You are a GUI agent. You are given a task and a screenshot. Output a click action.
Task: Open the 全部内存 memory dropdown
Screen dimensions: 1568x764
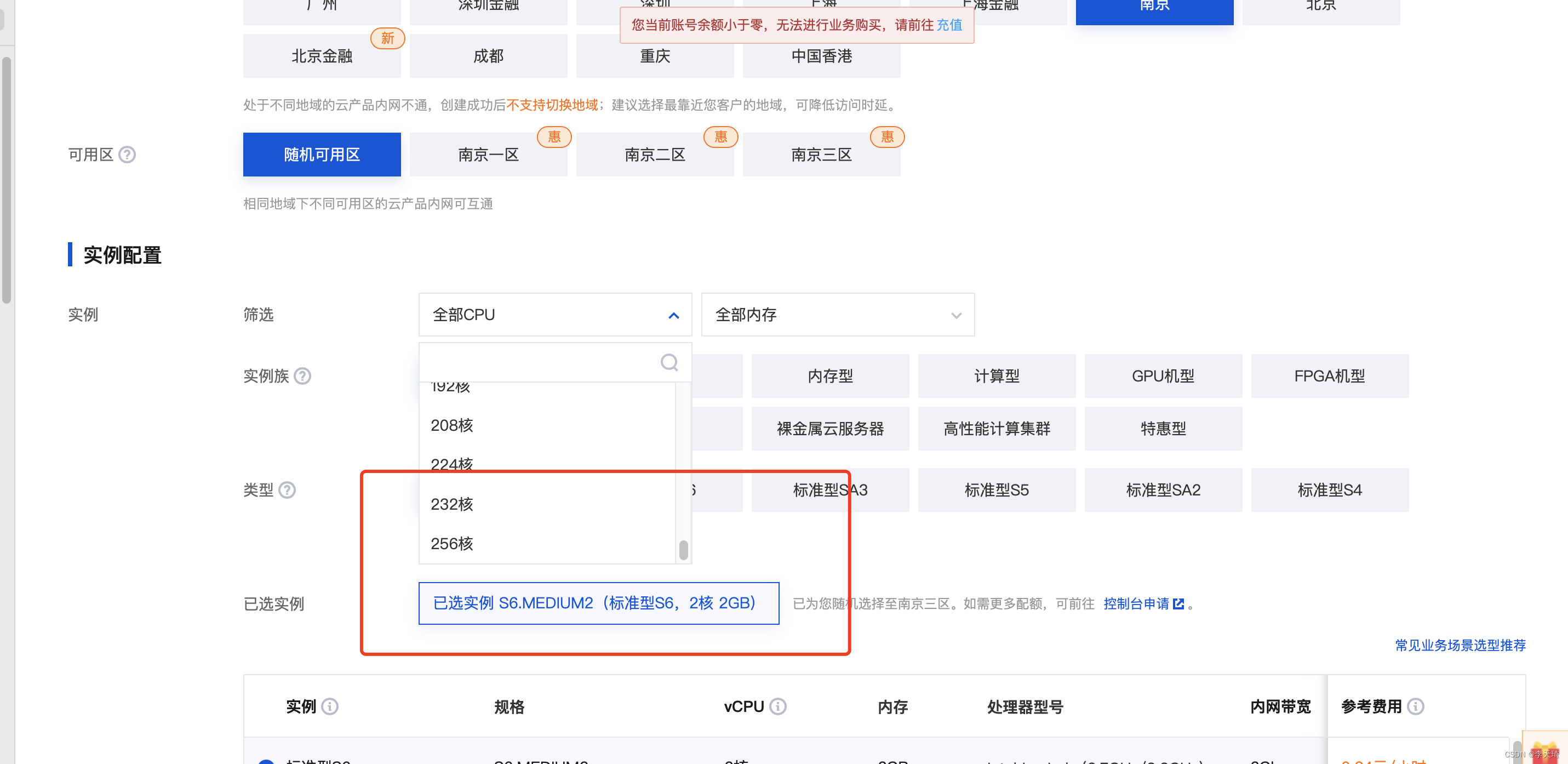[838, 315]
